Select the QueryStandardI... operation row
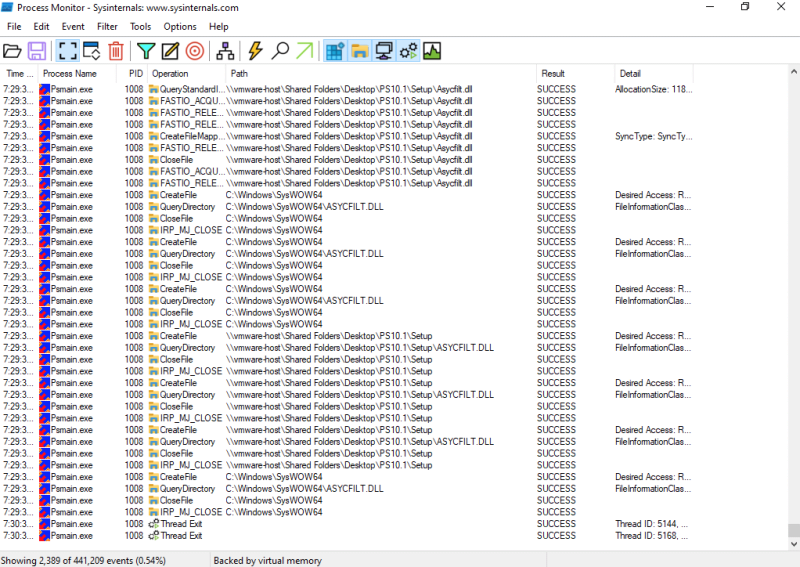The image size is (800, 567). tap(347, 89)
